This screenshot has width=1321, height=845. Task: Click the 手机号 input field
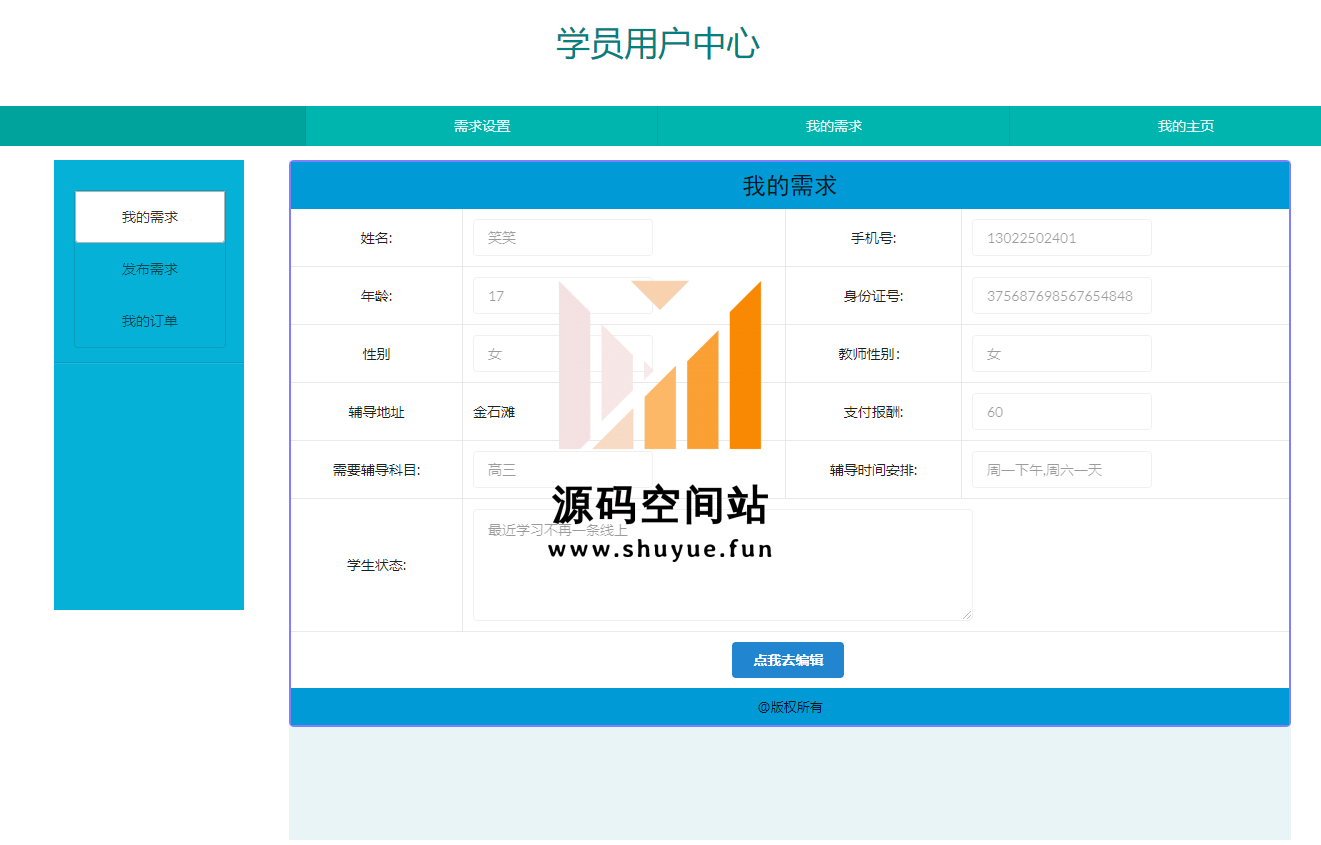[x=1062, y=238]
